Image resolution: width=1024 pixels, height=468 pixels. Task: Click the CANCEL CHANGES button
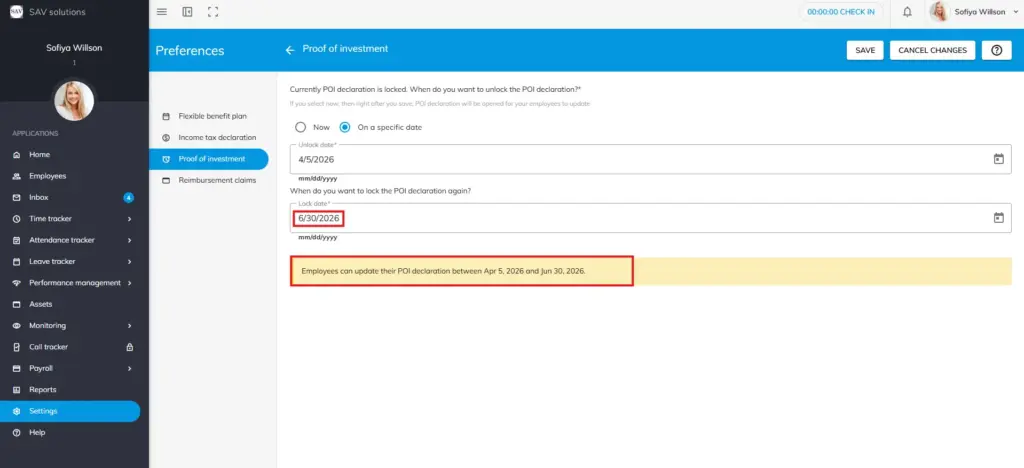pyautogui.click(x=933, y=50)
